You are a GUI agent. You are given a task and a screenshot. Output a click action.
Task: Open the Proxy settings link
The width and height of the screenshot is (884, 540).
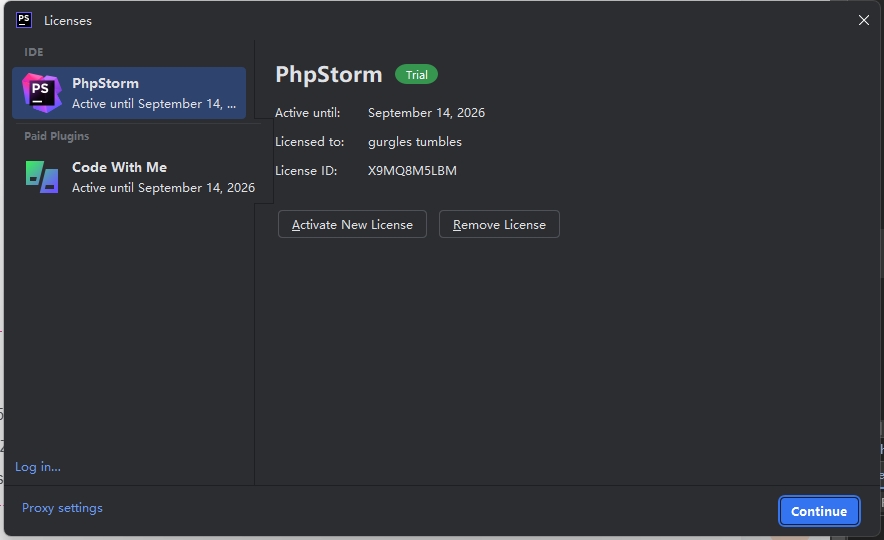(62, 508)
